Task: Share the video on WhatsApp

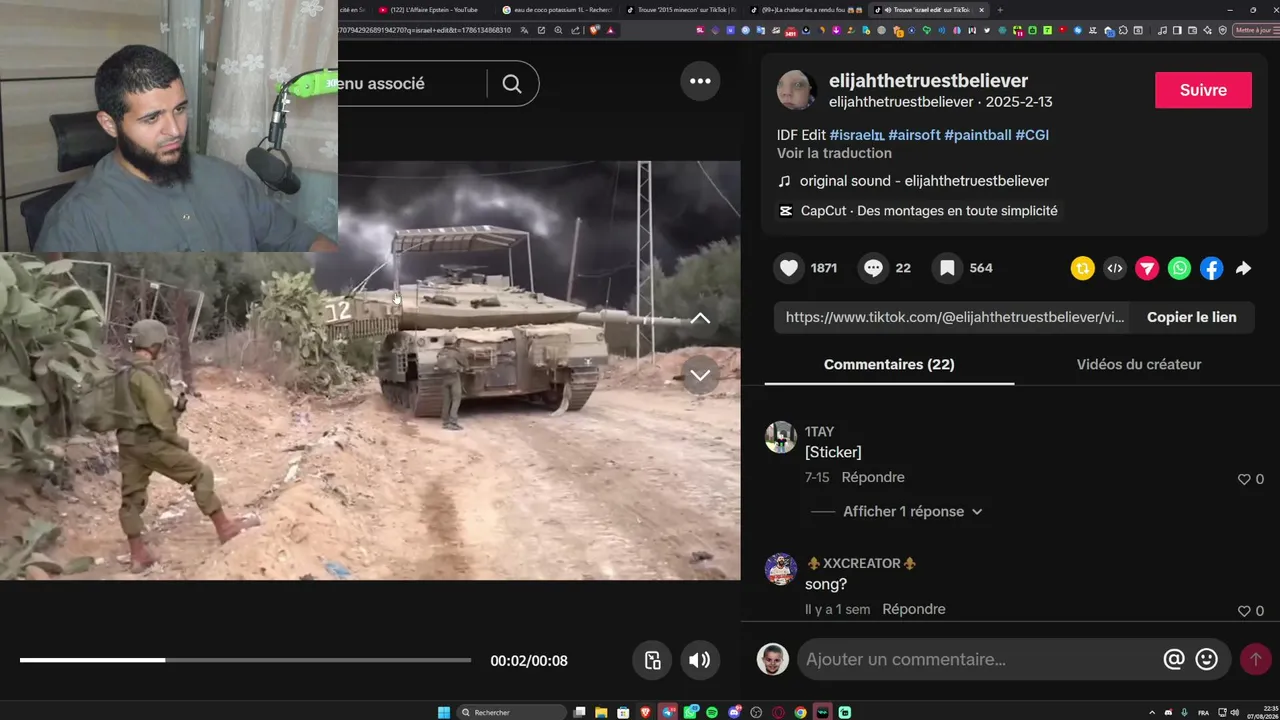Action: (1180, 268)
